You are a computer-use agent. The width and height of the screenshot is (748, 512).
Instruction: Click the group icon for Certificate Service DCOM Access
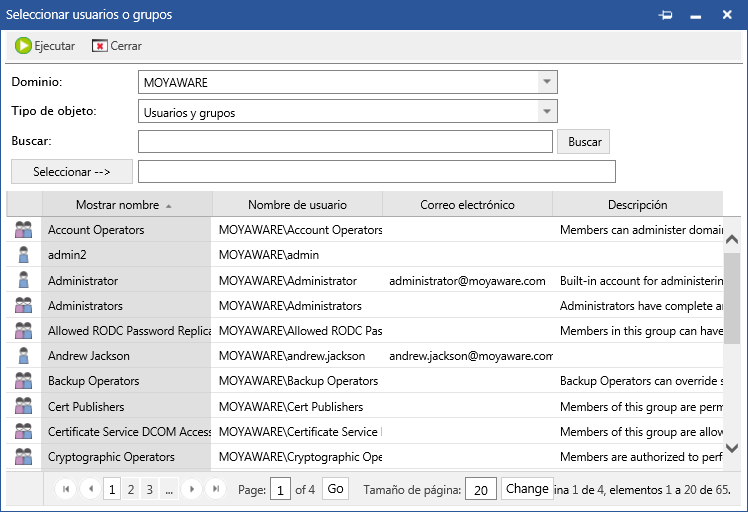pos(23,431)
